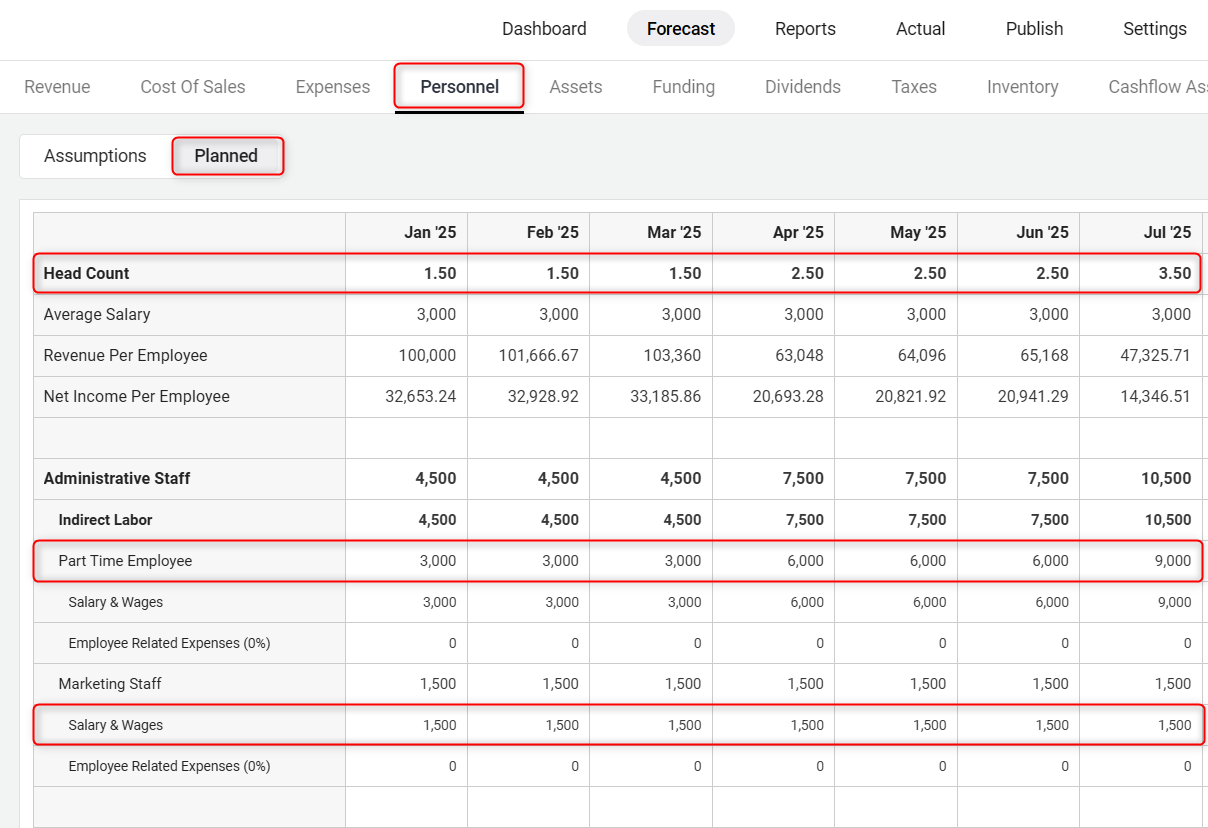Open the Assets tab
Image resolution: width=1208 pixels, height=828 pixels.
[x=576, y=87]
